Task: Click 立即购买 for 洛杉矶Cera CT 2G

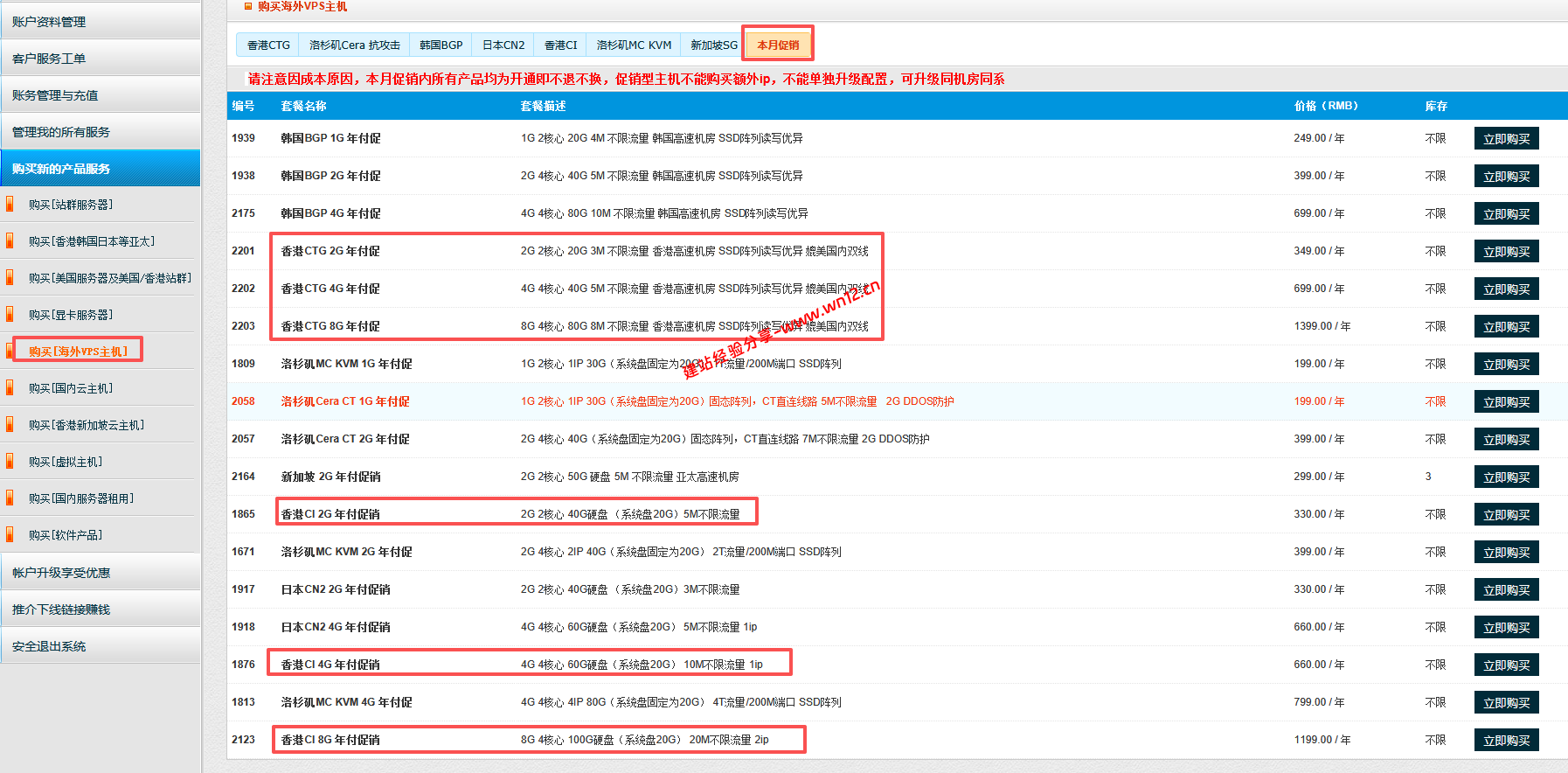Action: pyautogui.click(x=1506, y=440)
